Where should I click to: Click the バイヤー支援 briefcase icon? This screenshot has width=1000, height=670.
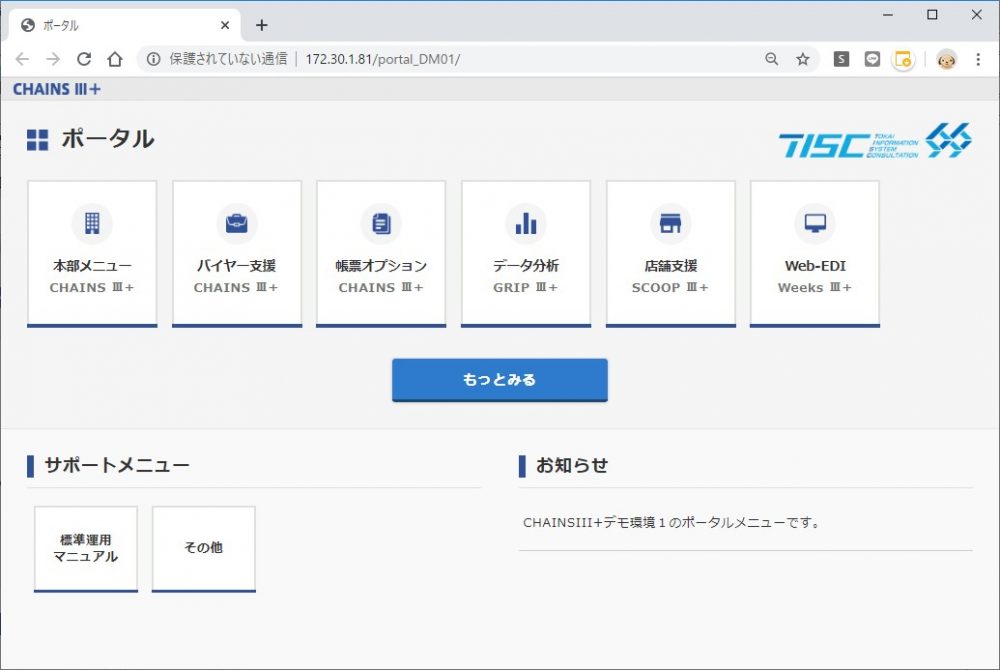tap(237, 223)
